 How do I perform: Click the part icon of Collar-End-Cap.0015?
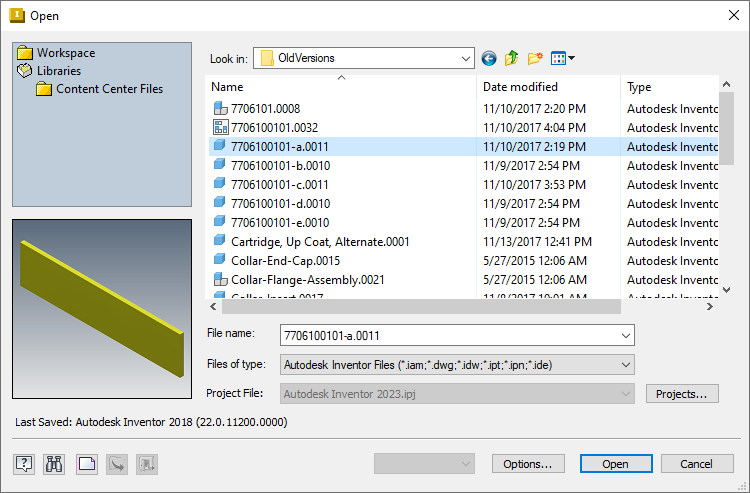[220, 259]
